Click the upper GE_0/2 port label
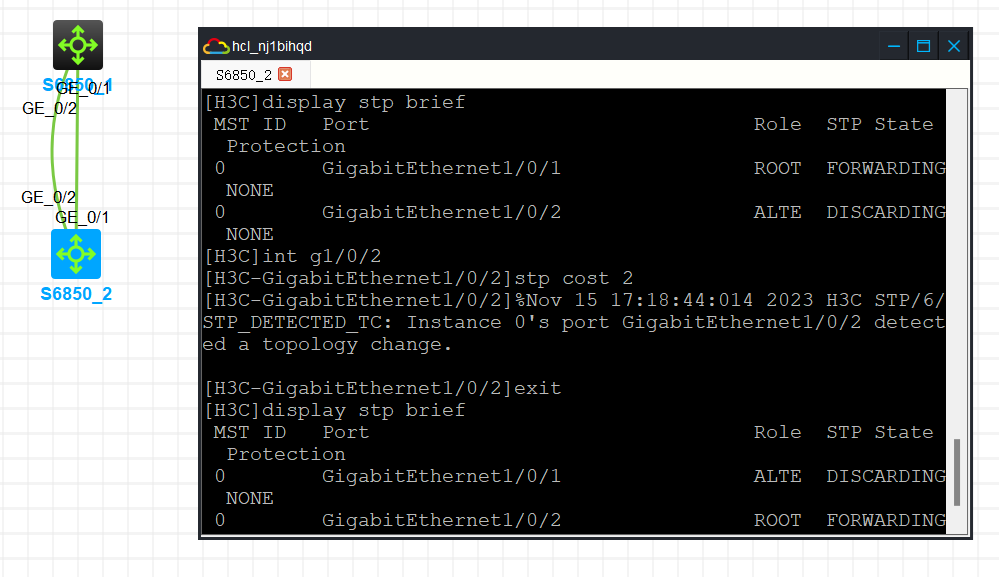The width and height of the screenshot is (999, 577). click(49, 108)
